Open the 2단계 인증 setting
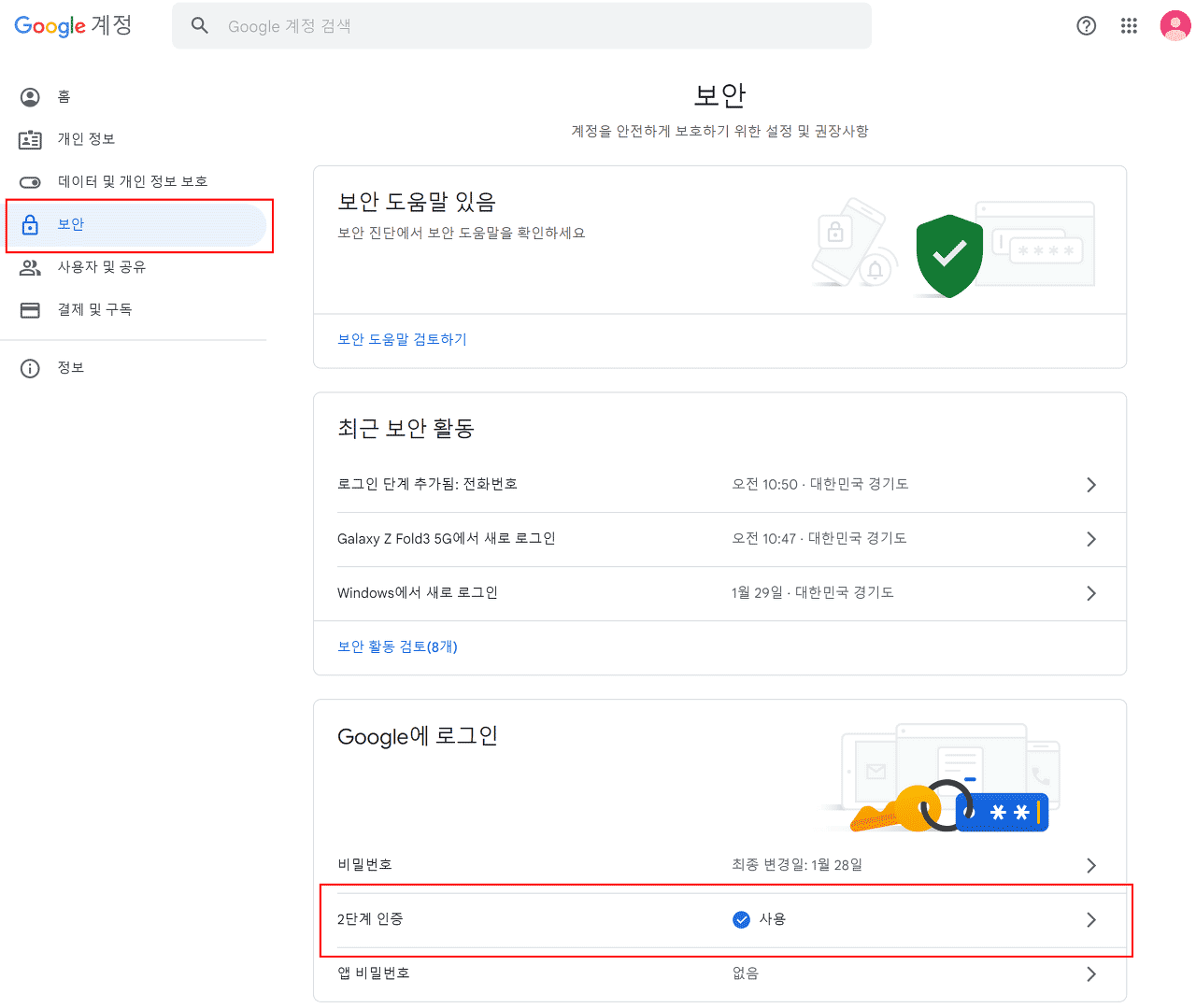This screenshot has height=1008, width=1196. coord(719,920)
